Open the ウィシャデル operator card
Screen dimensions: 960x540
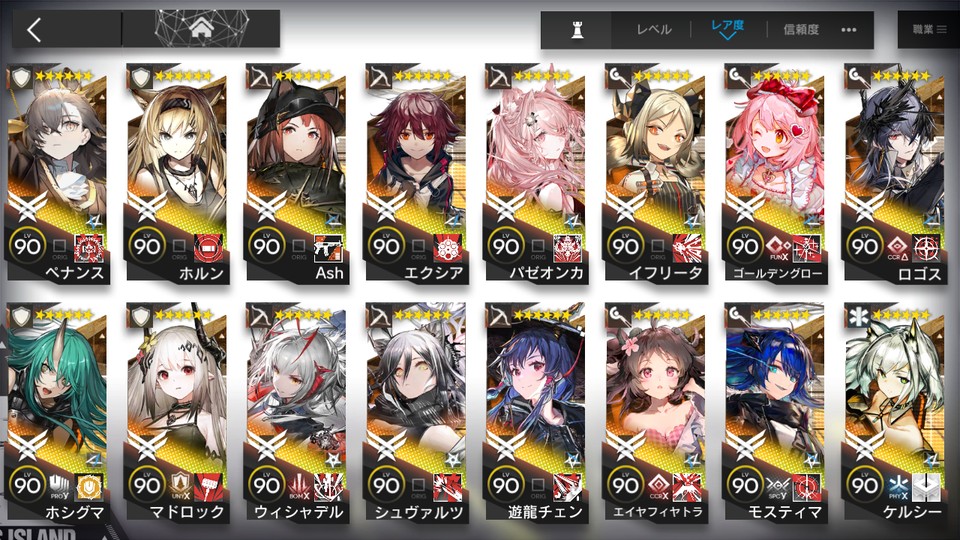click(297, 413)
